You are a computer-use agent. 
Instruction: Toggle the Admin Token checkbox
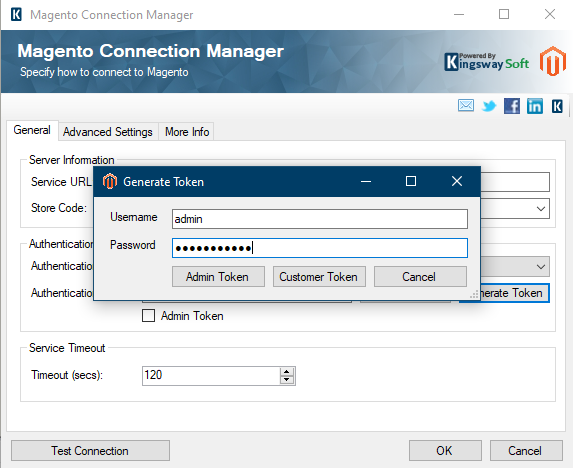pyautogui.click(x=148, y=316)
